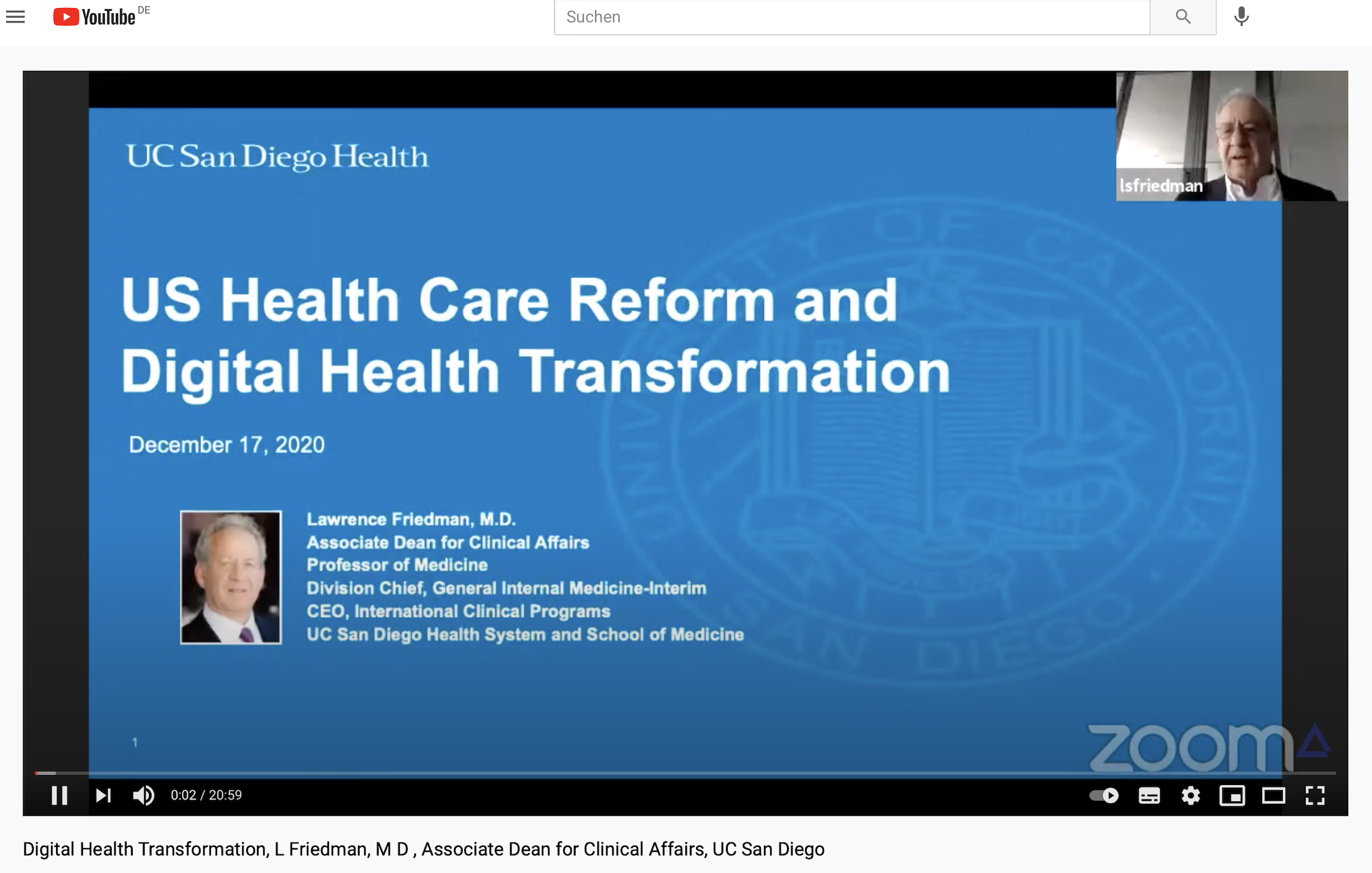Activate miniplayer mode

tap(1232, 796)
